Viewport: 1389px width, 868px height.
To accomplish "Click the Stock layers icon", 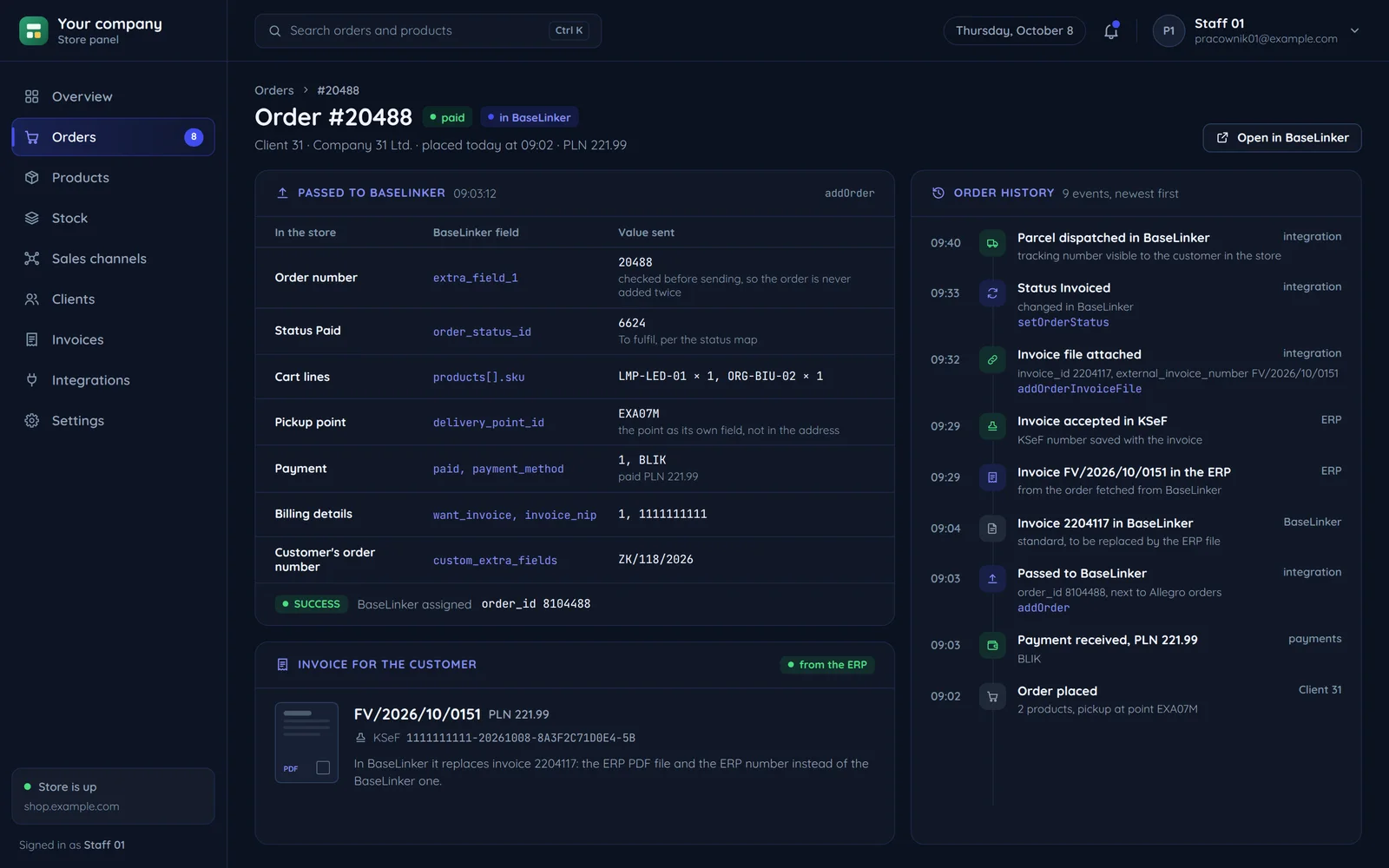I will point(32,218).
